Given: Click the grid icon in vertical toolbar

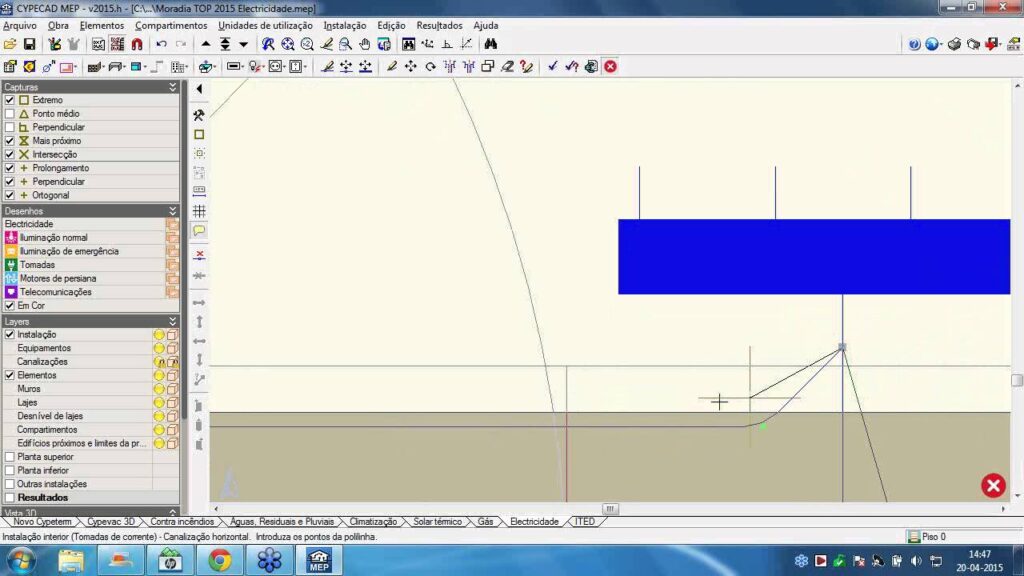Looking at the screenshot, I should 199,211.
